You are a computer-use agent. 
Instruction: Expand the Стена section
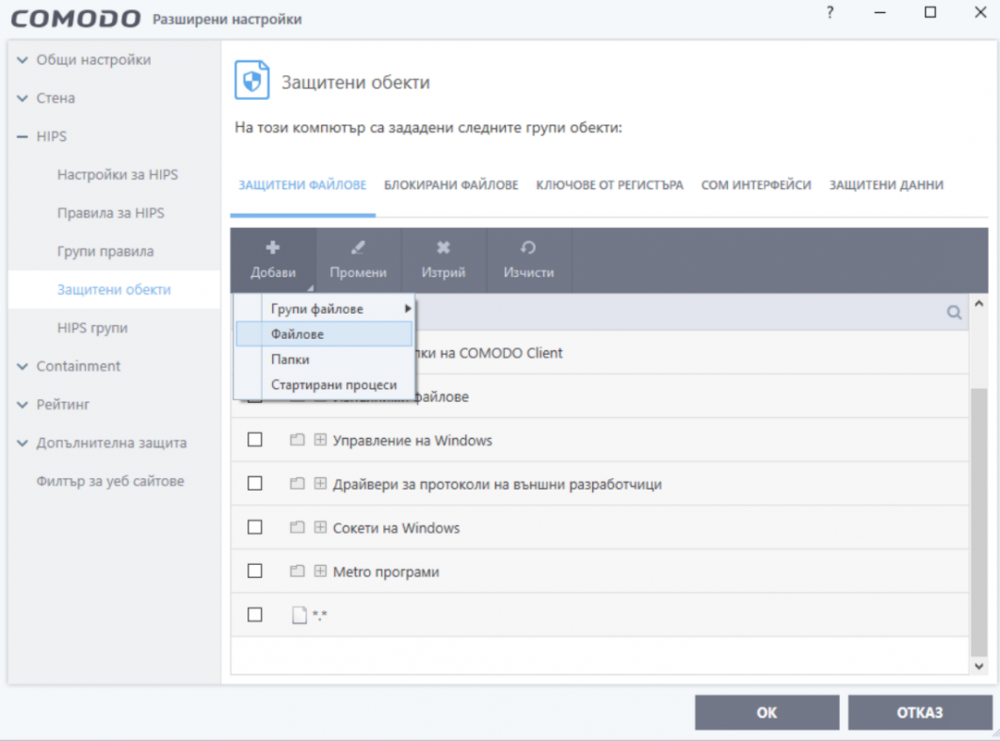[22, 98]
